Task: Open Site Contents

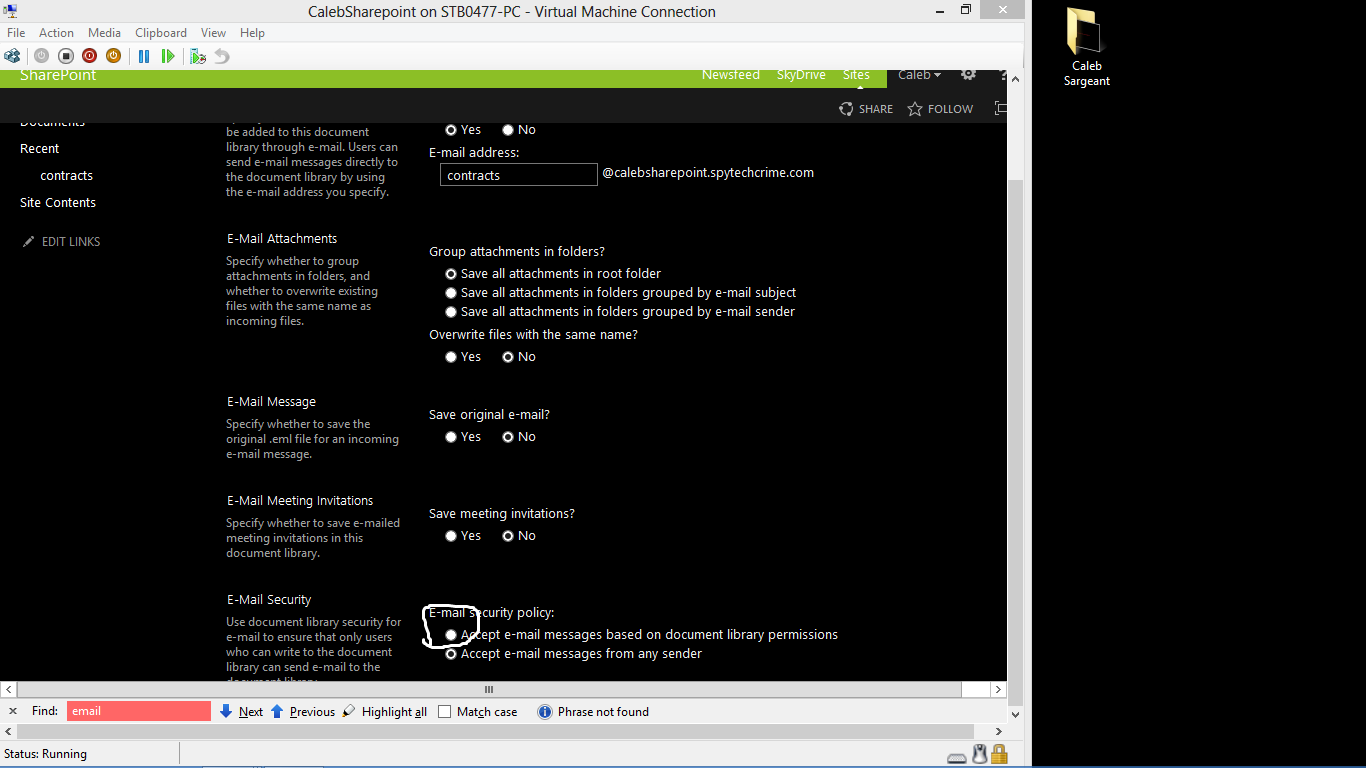Action: click(58, 203)
